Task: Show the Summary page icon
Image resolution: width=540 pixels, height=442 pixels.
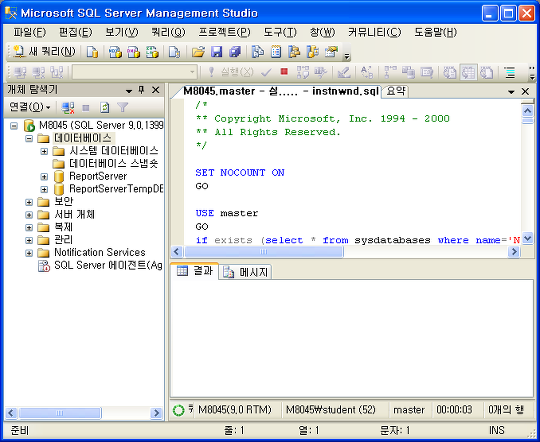Action: 276,52
